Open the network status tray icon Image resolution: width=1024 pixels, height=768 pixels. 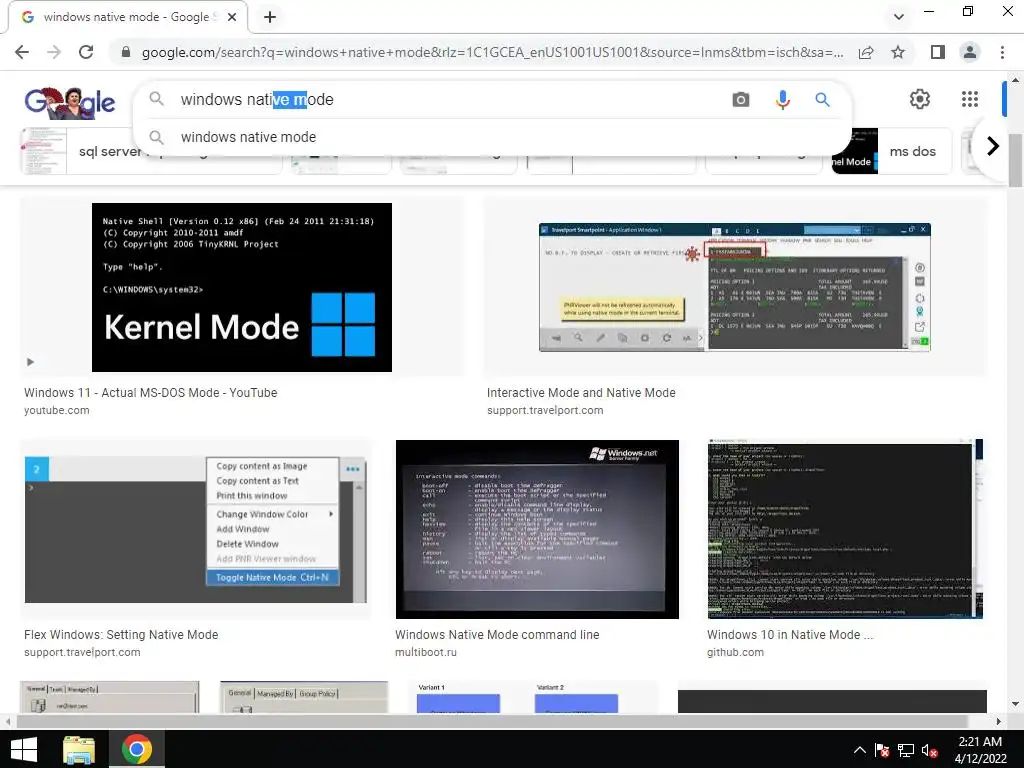(906, 750)
